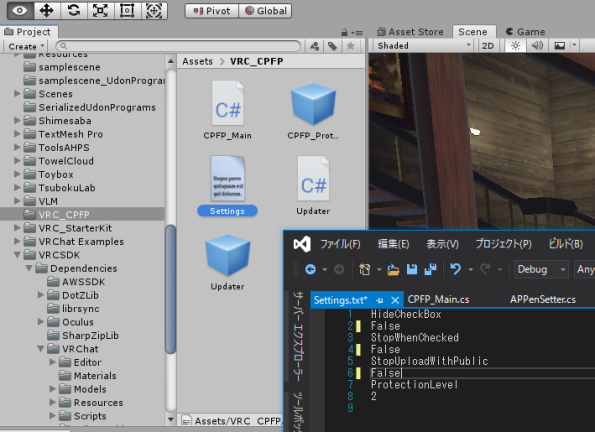Close the Settings.txt tab

(x=395, y=300)
